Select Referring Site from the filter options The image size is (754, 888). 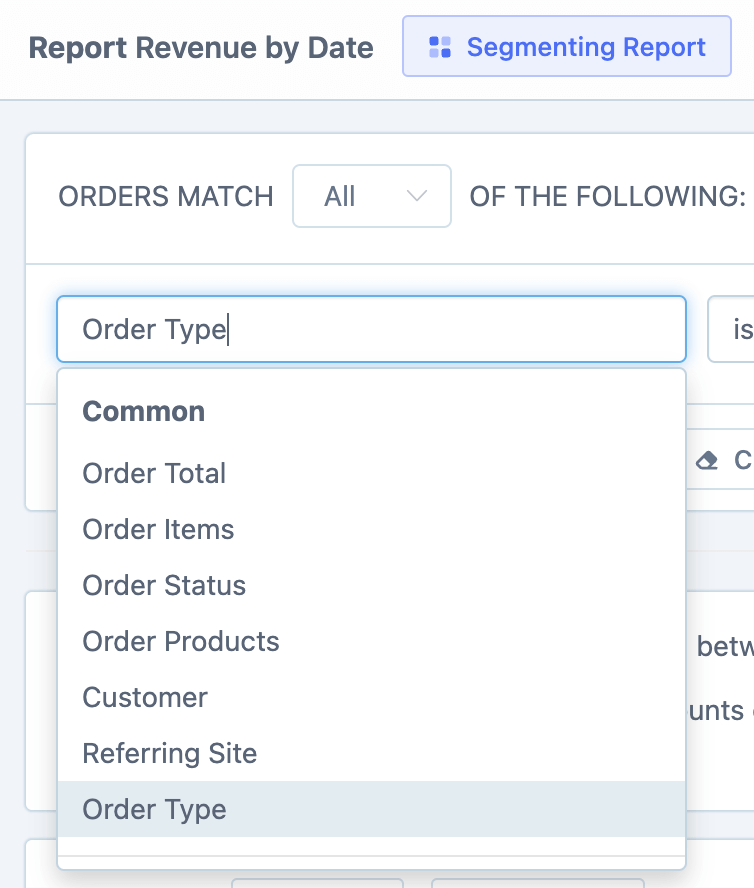(169, 753)
